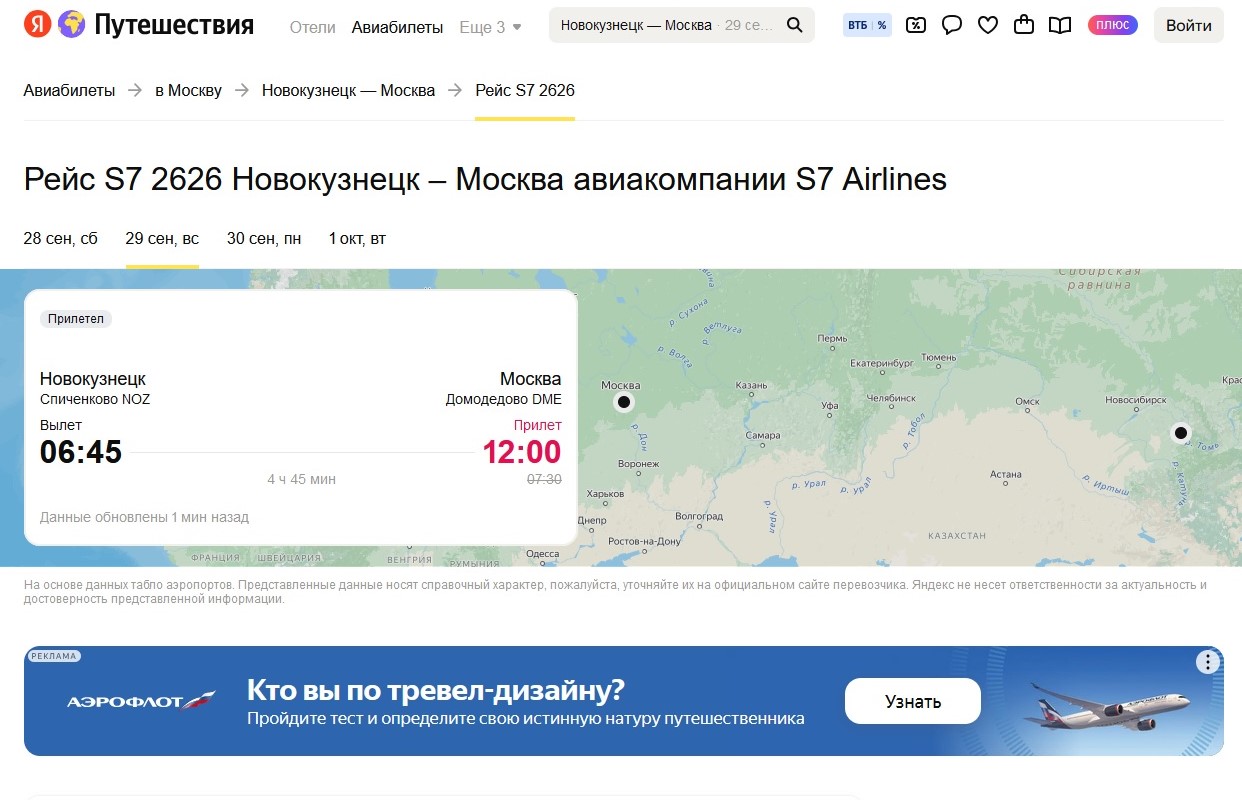Open the Новокузнецк — Москва breadcrumb link
Image resolution: width=1242 pixels, height=800 pixels.
click(348, 90)
